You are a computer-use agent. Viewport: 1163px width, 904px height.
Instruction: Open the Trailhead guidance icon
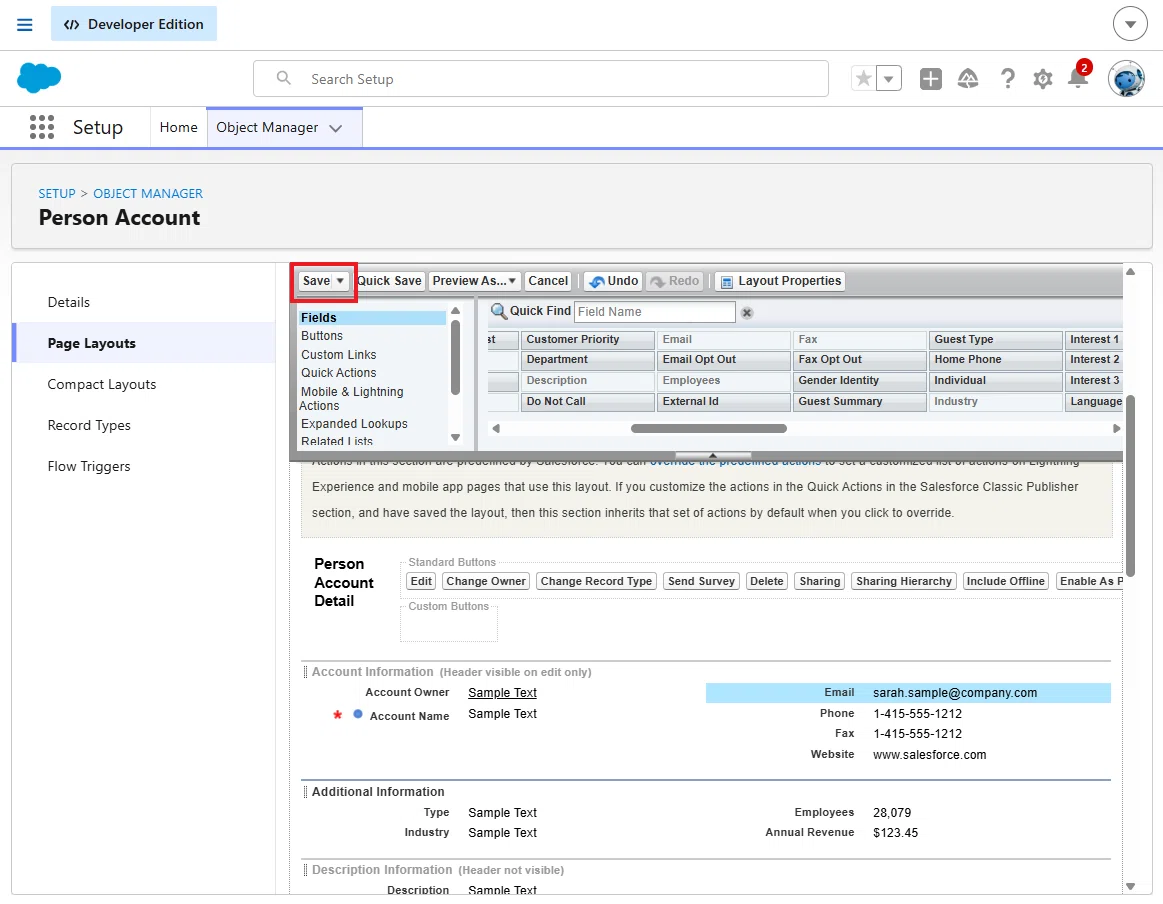pyautogui.click(x=968, y=78)
